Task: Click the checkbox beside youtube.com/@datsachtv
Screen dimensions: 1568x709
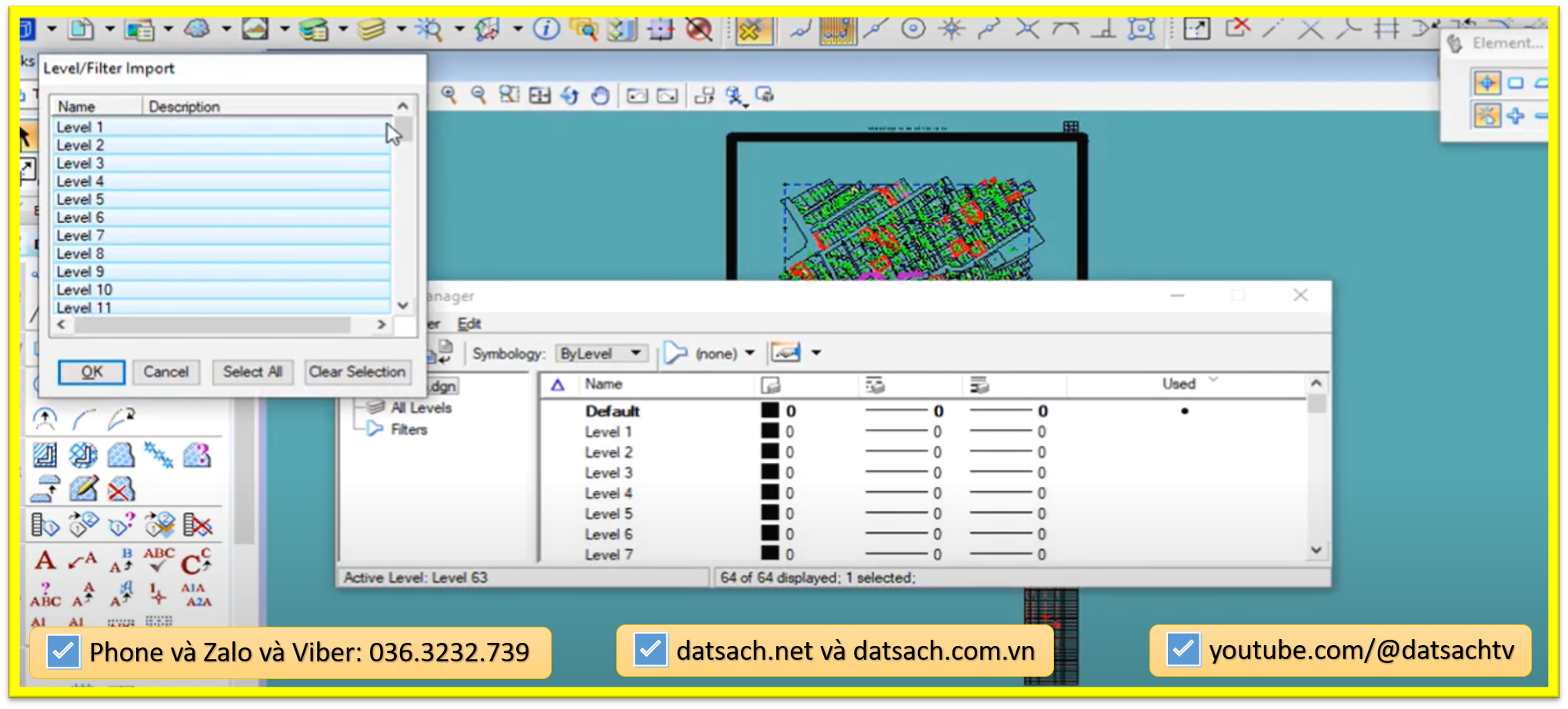Action: click(1183, 650)
